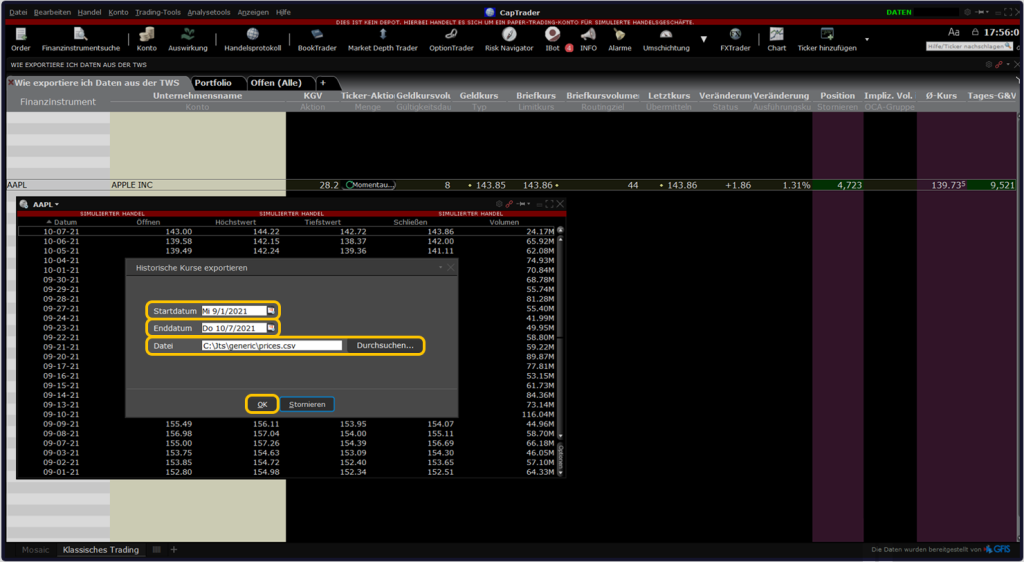
Task: Open gear settings in AAPL window header
Action: [500, 204]
